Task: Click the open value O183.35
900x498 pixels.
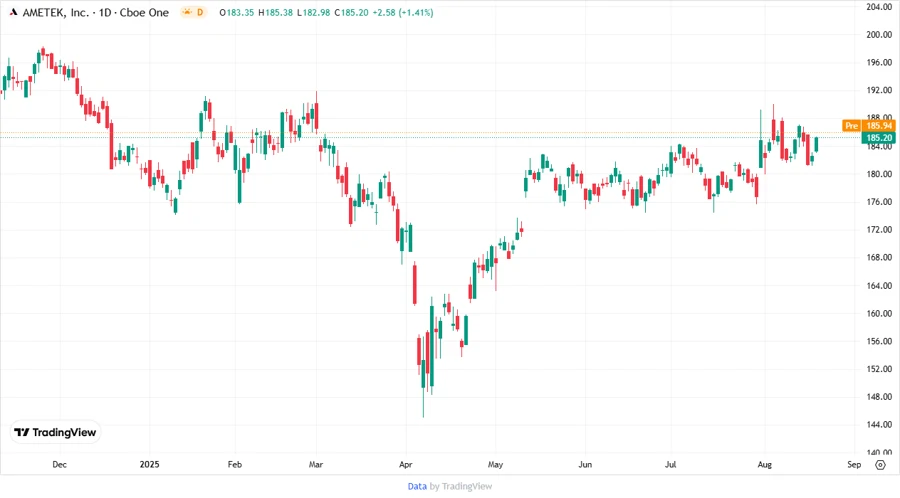Action: [236, 12]
